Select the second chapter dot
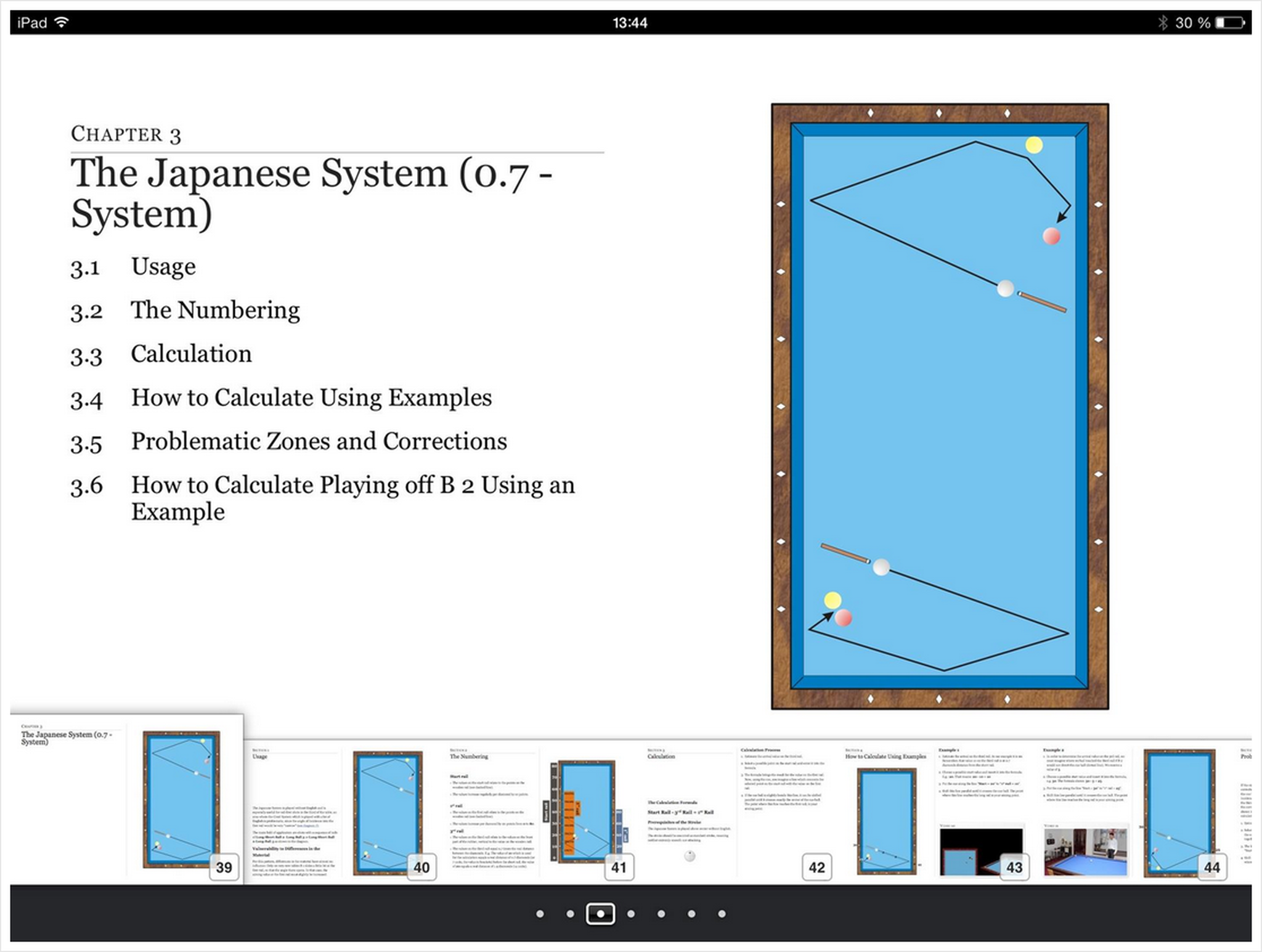The height and width of the screenshot is (952, 1262). (570, 914)
